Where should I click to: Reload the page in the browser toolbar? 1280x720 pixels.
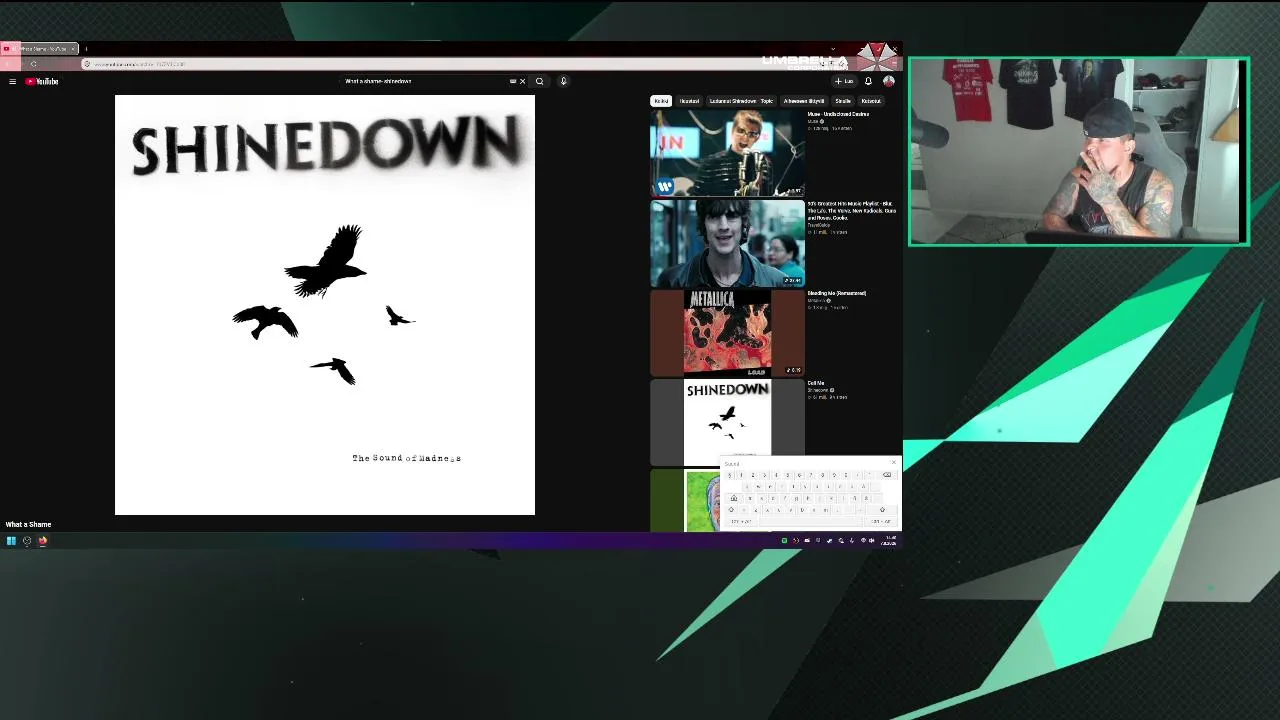[x=33, y=64]
